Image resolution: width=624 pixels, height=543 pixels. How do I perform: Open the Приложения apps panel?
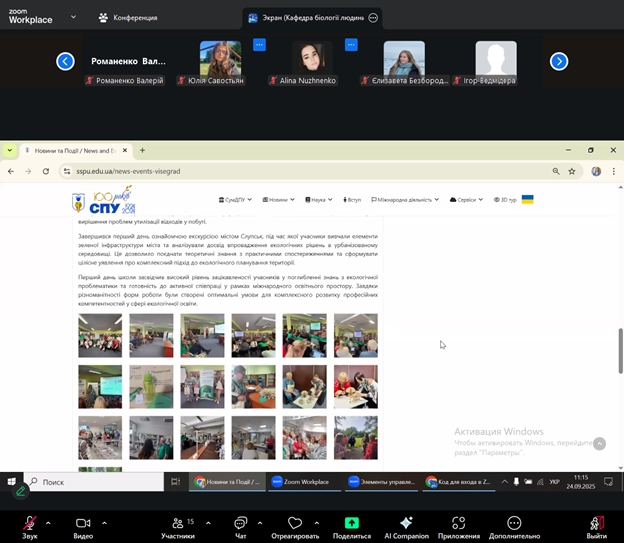[x=458, y=523]
